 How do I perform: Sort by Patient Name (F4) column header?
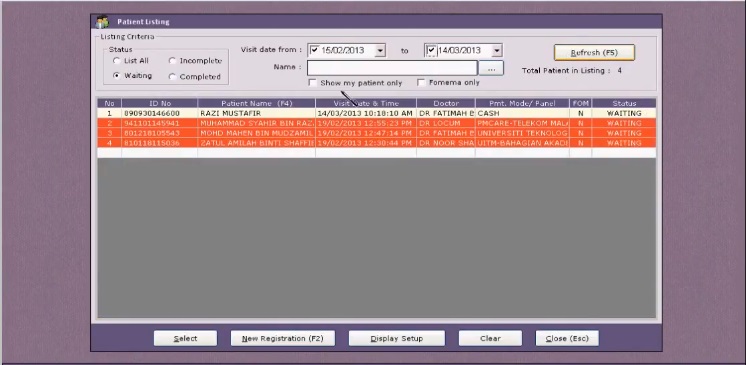pos(256,103)
